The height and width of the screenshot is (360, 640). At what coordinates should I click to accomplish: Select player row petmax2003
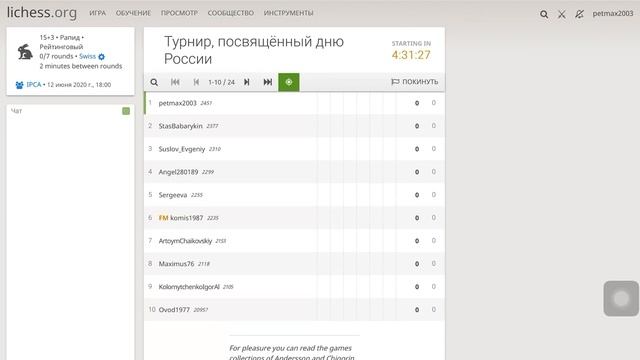point(294,103)
